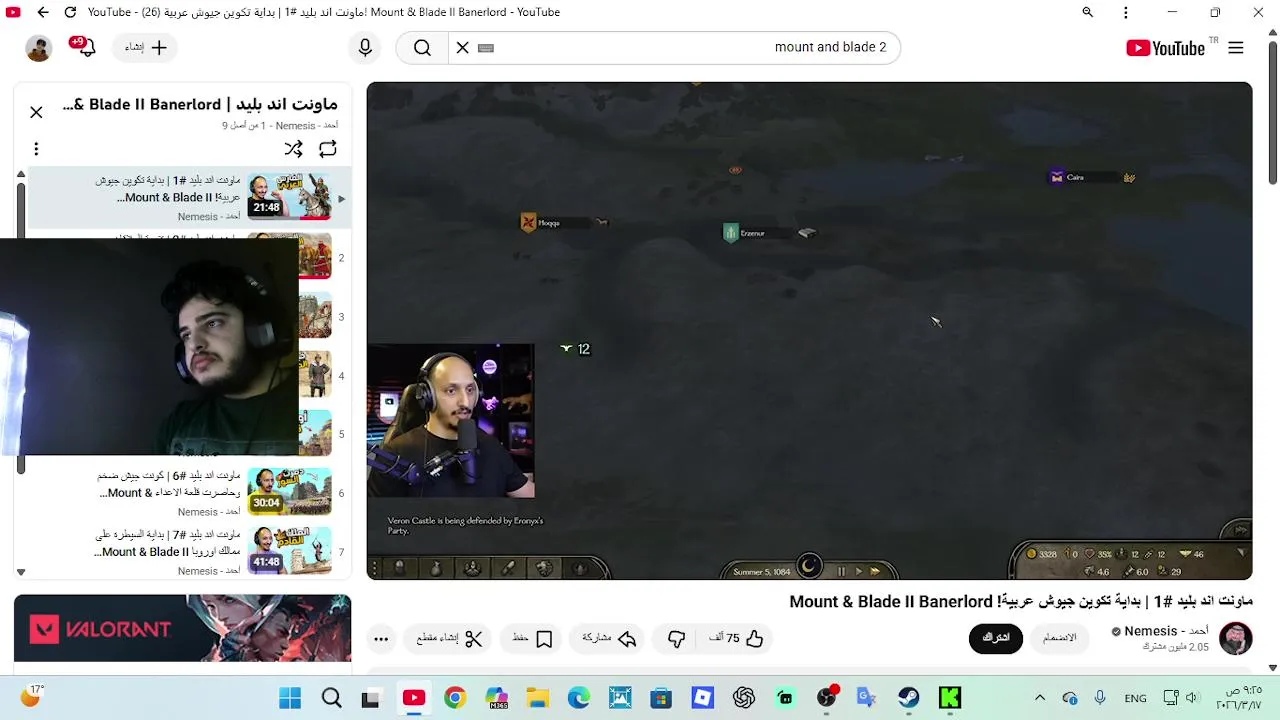
Task: Create a clip (إنشاء مقطع)
Action: pyautogui.click(x=450, y=638)
